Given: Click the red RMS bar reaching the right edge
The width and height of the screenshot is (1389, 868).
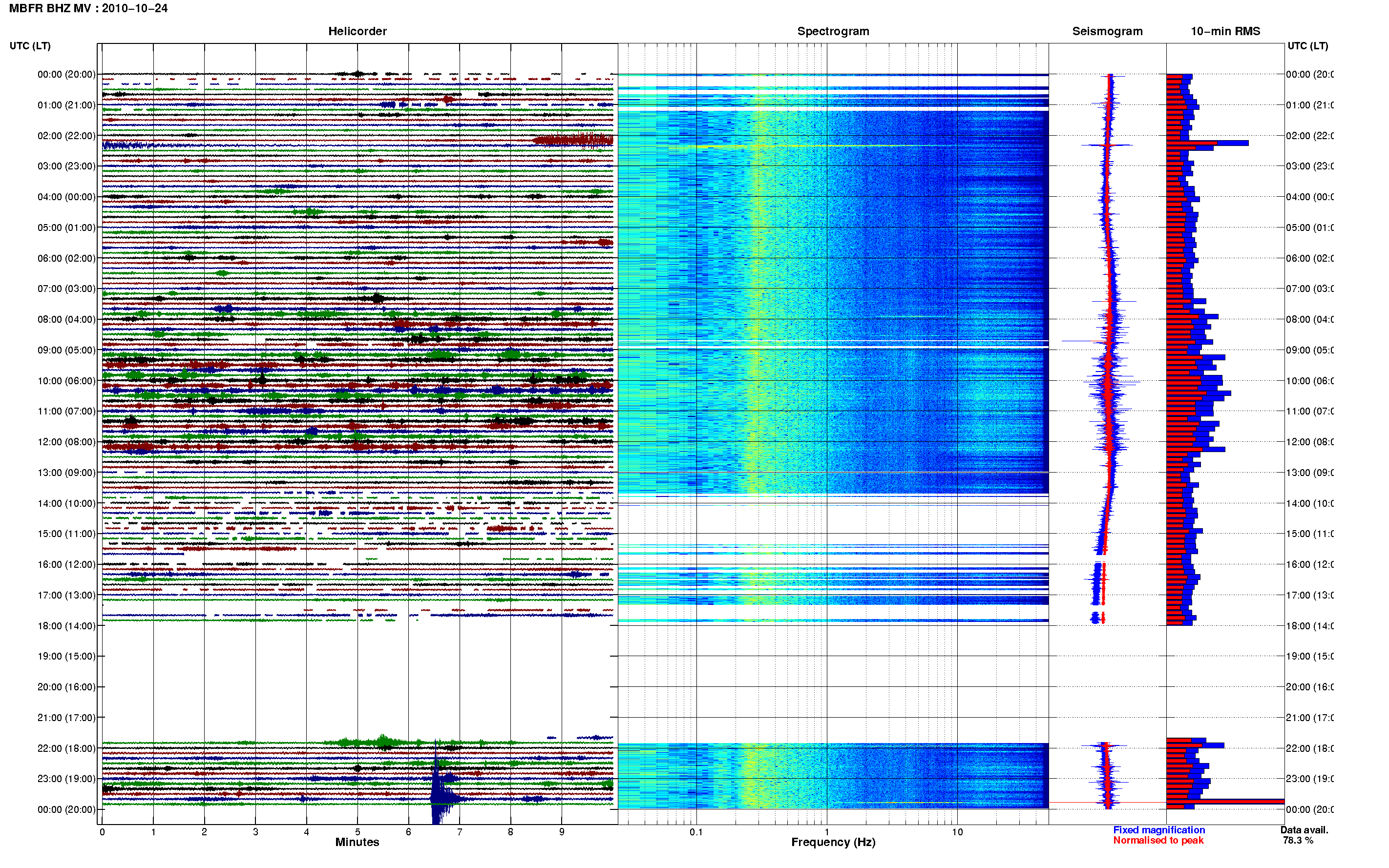Looking at the screenshot, I should tap(1225, 802).
